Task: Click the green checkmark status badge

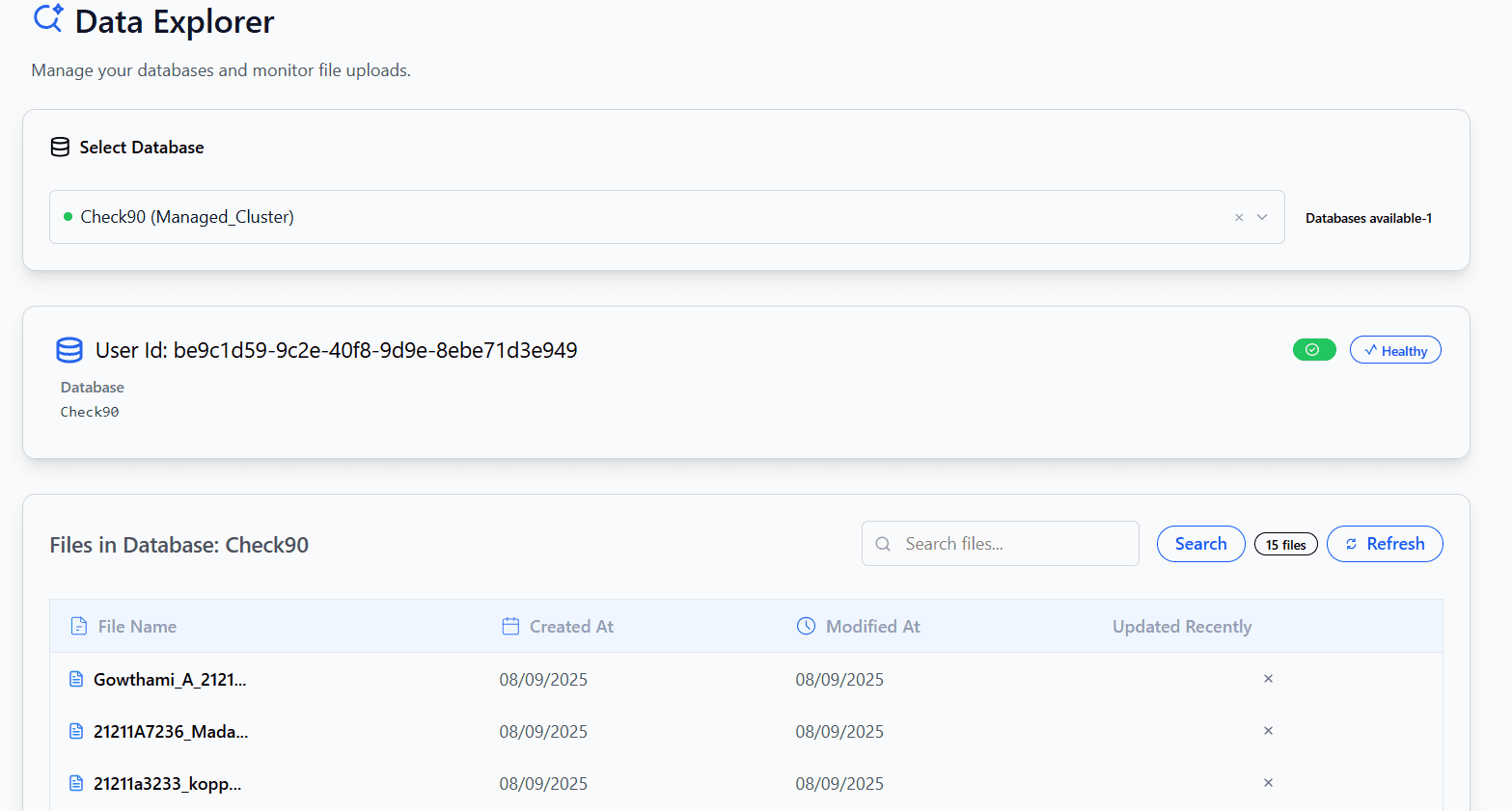Action: 1313,350
